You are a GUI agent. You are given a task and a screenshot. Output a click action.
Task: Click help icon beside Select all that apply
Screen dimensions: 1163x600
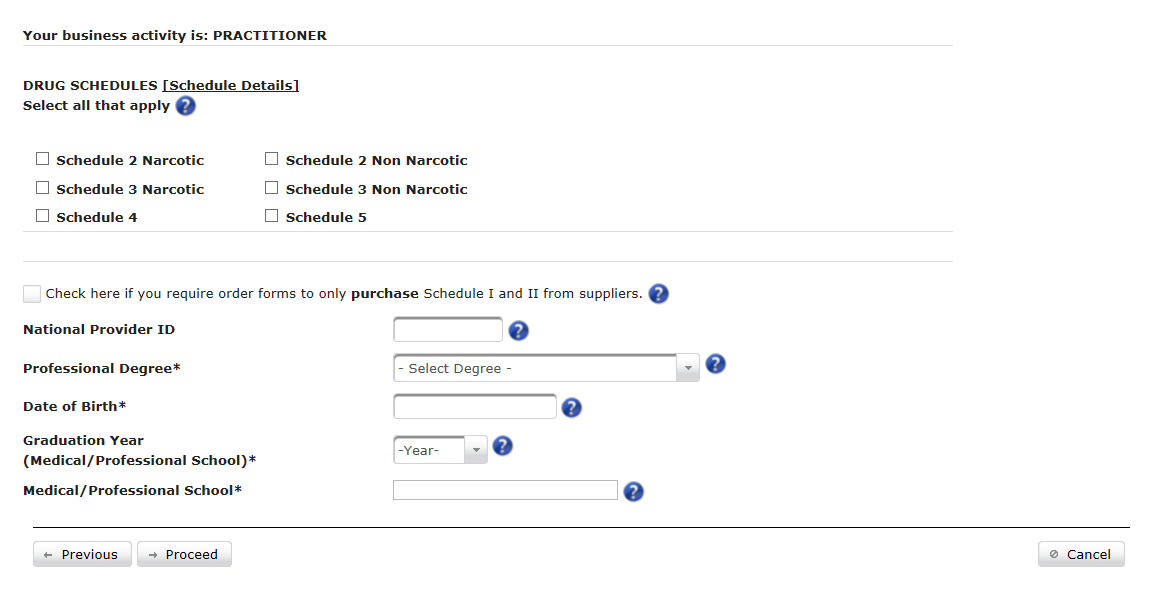click(x=186, y=106)
